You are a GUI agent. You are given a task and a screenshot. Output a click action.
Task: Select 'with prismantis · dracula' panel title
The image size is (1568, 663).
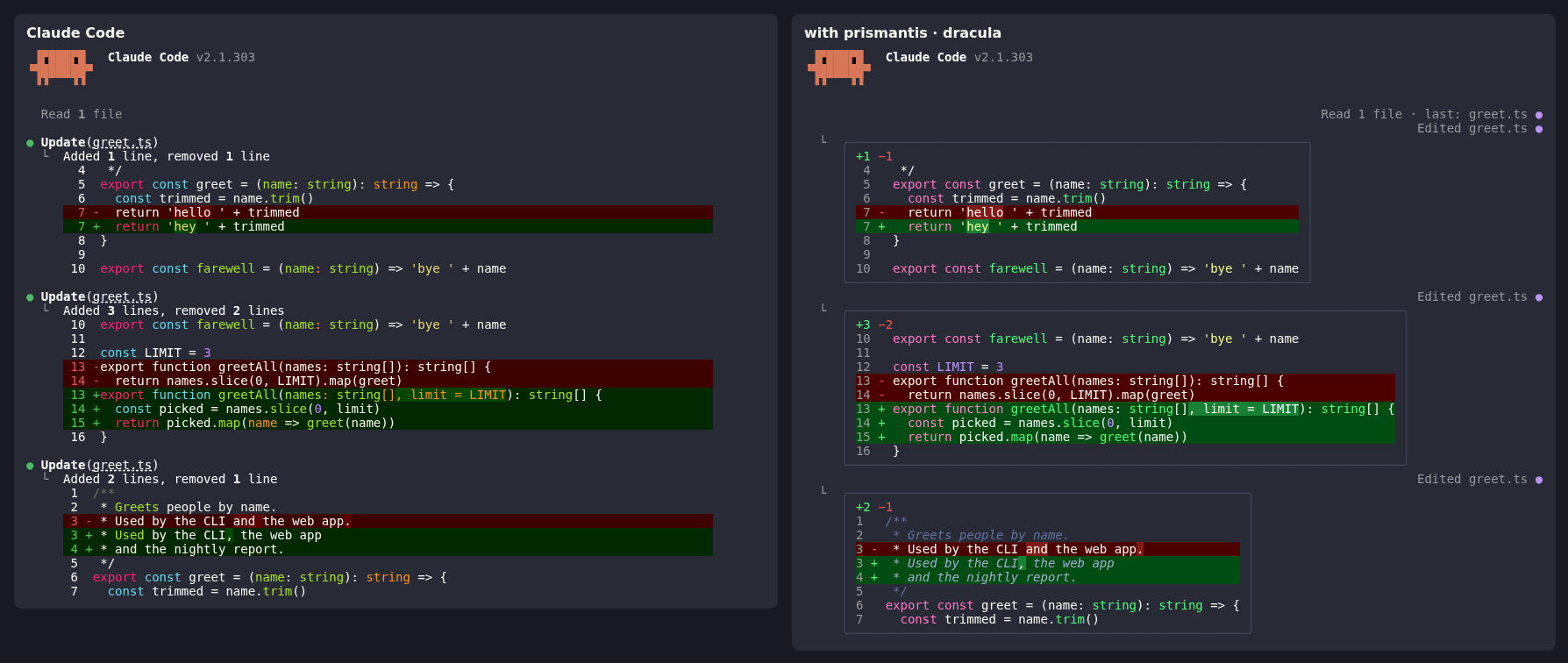pos(902,32)
